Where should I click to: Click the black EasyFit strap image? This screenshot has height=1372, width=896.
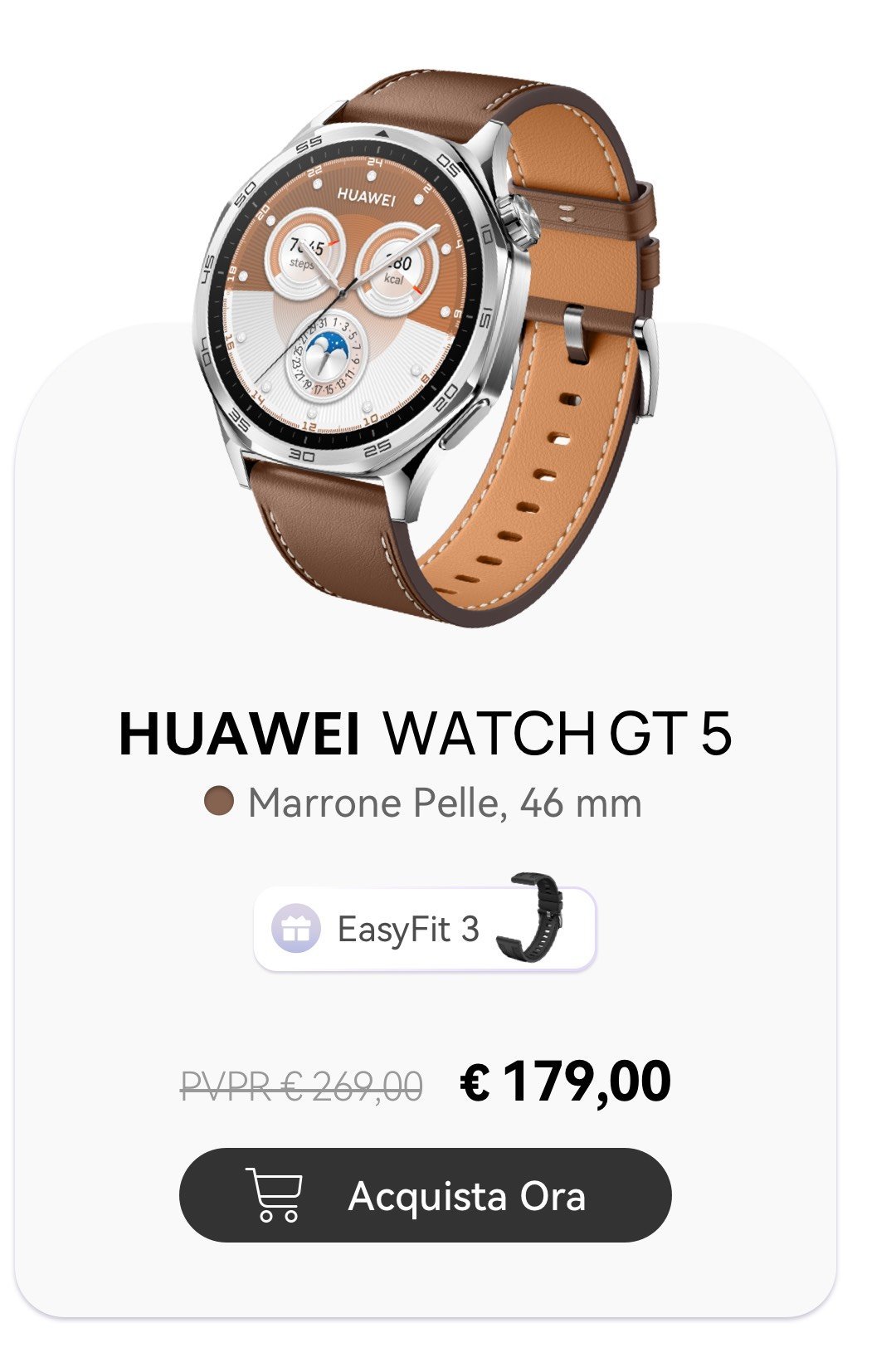coord(530,915)
